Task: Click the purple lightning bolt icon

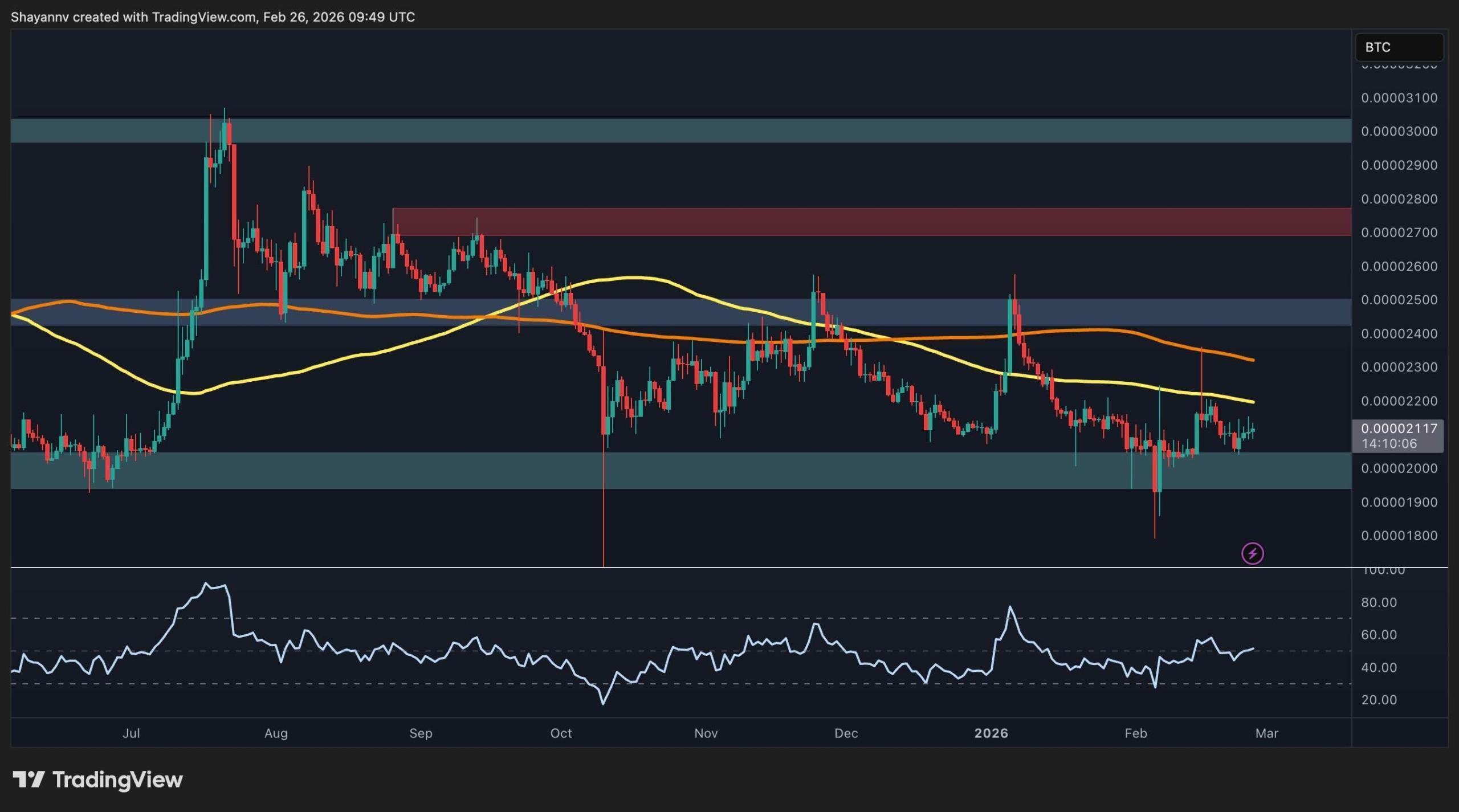Action: click(1252, 552)
